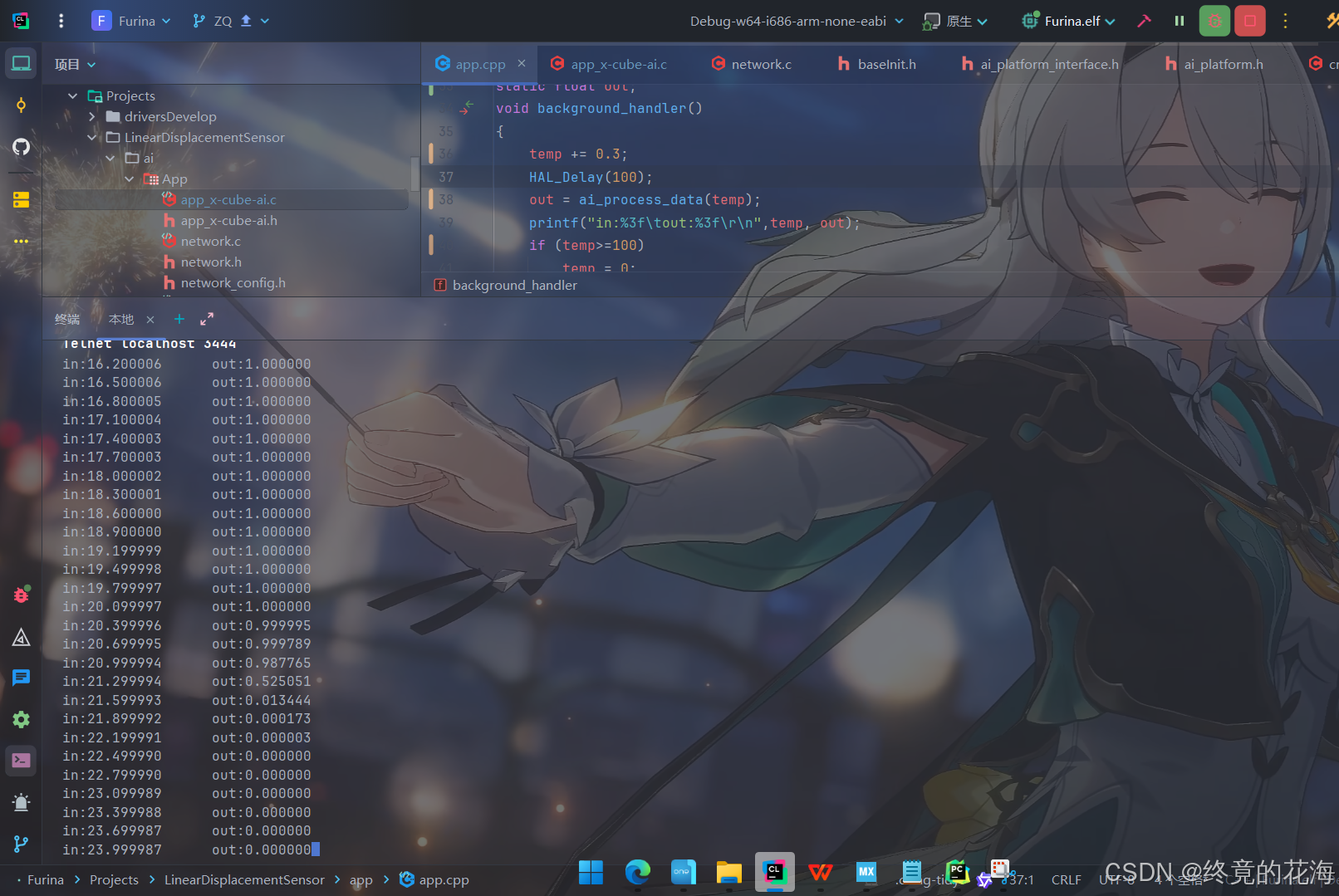1339x896 pixels.
Task: Open PyCharm from taskbar
Action: 958,872
